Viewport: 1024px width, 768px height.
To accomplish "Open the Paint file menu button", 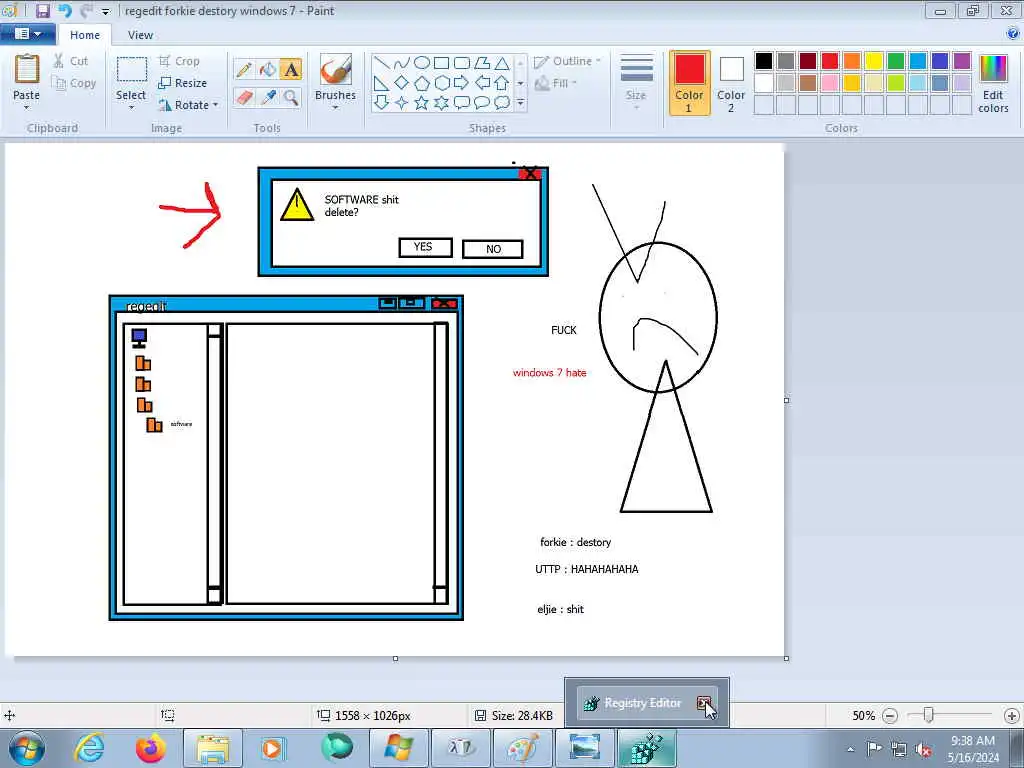I will [27, 34].
